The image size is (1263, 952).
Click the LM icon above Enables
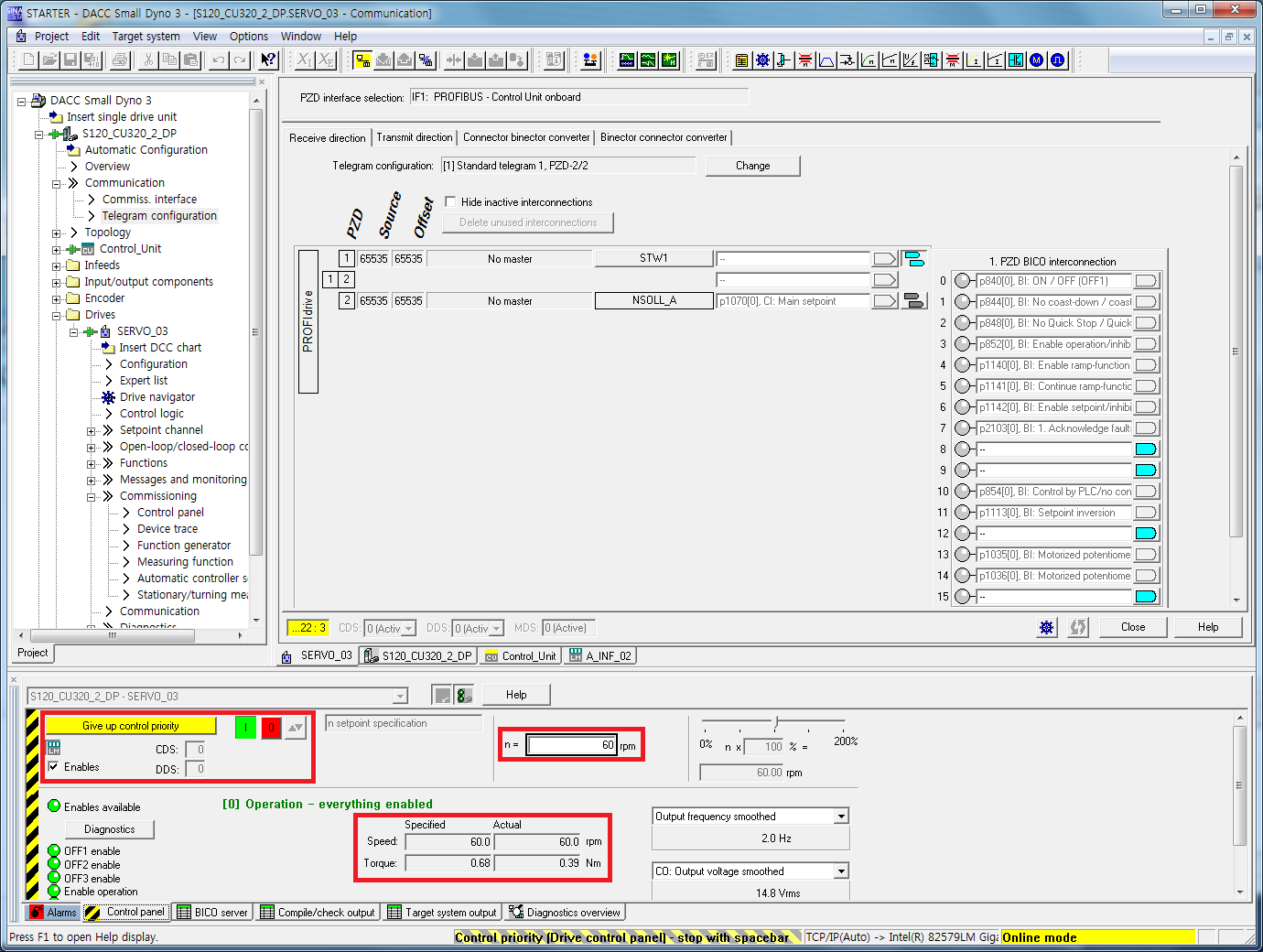(x=54, y=748)
